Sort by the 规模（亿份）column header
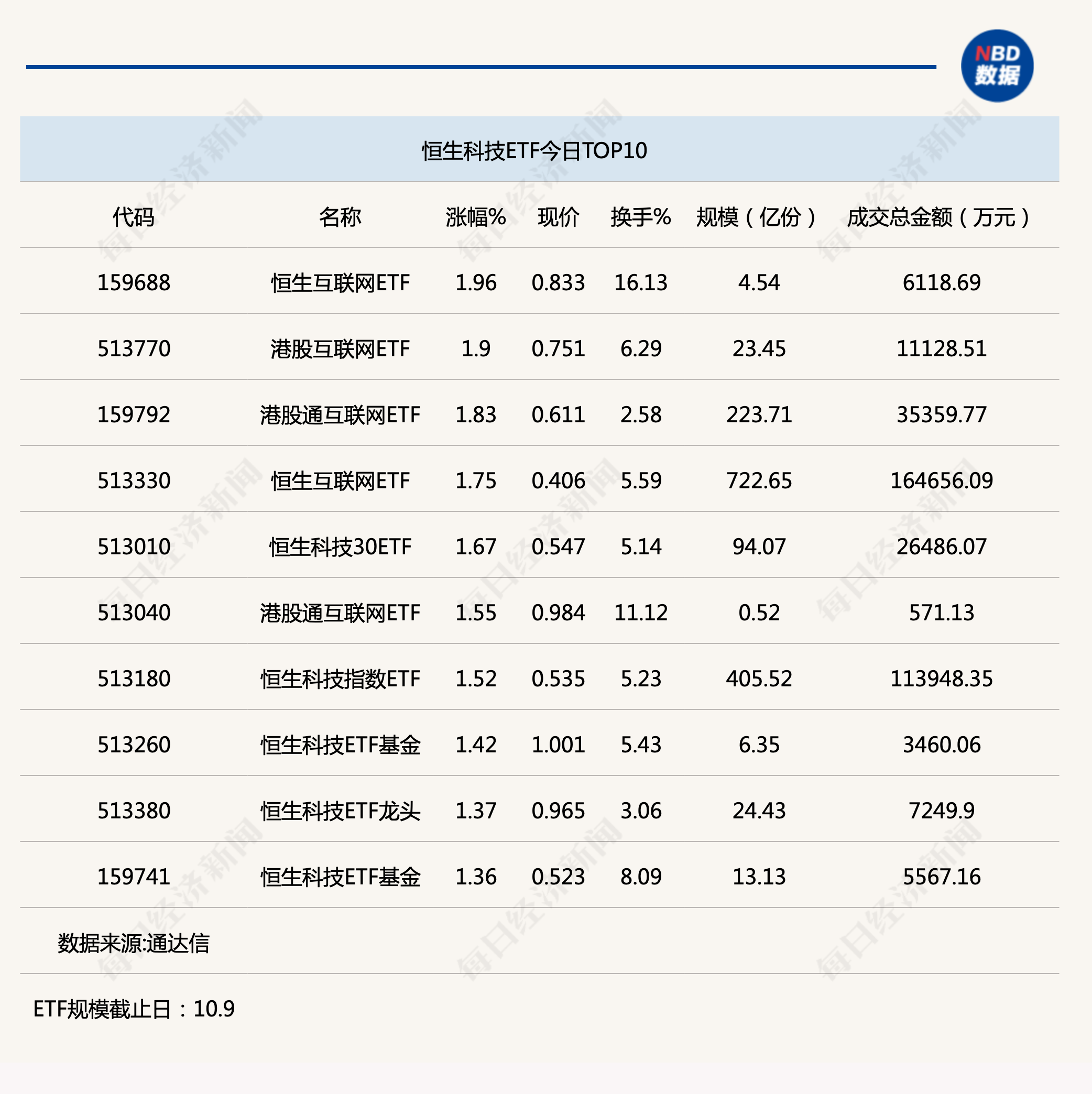The height and width of the screenshot is (1094, 1092). tap(756, 218)
